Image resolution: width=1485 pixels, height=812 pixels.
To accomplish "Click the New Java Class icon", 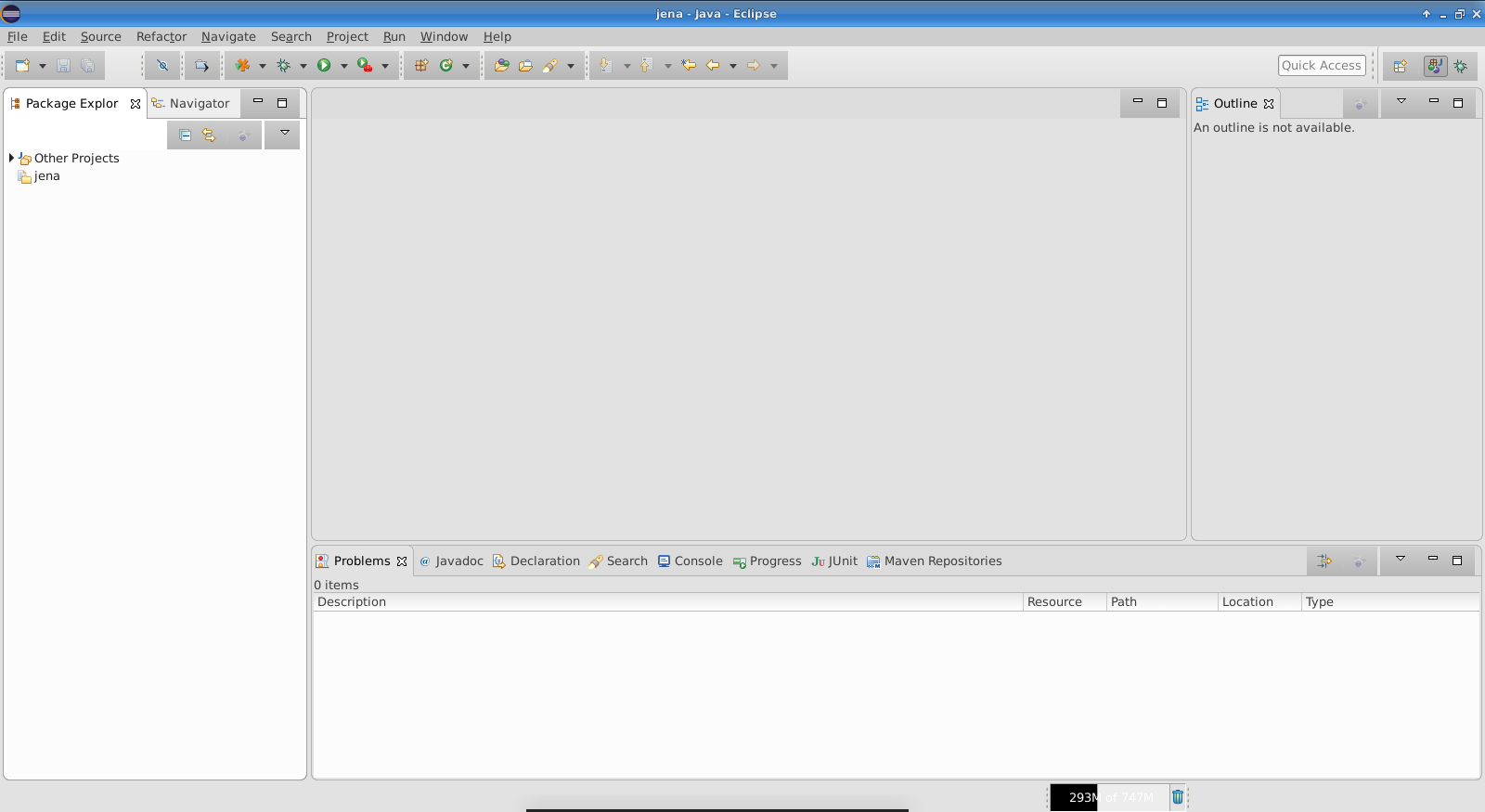I will [x=446, y=66].
